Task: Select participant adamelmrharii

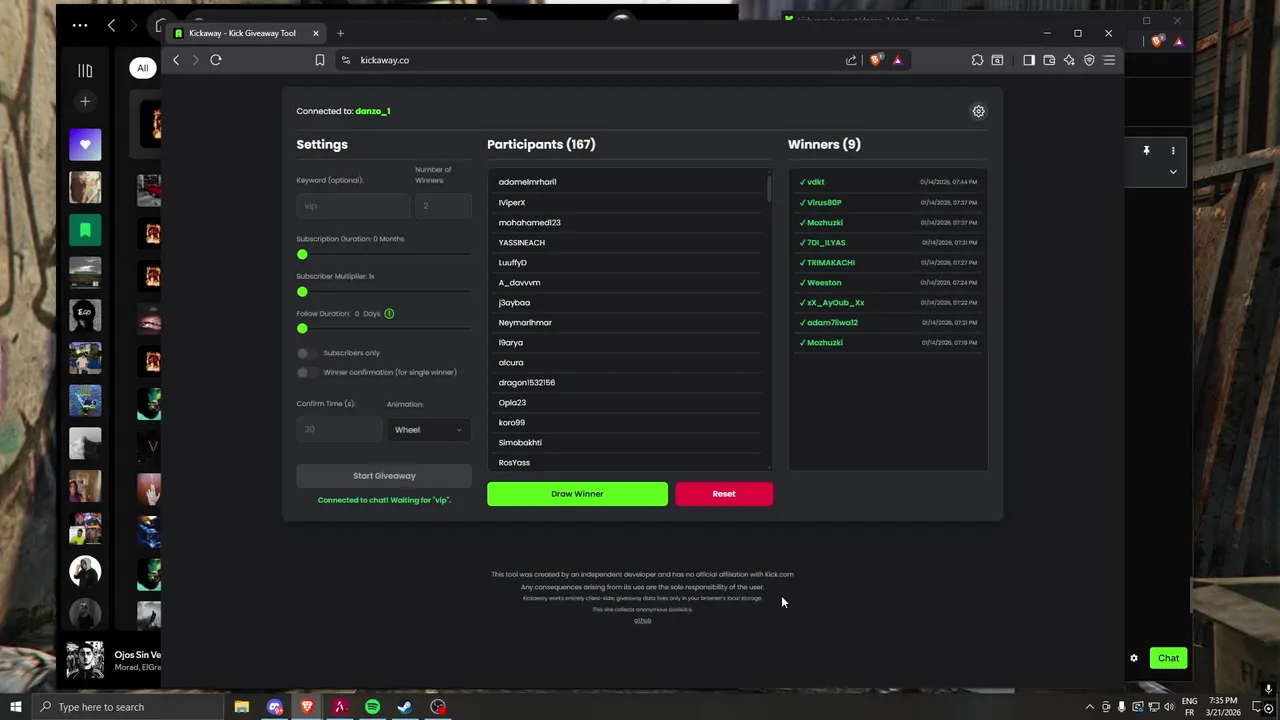Action: [628, 182]
